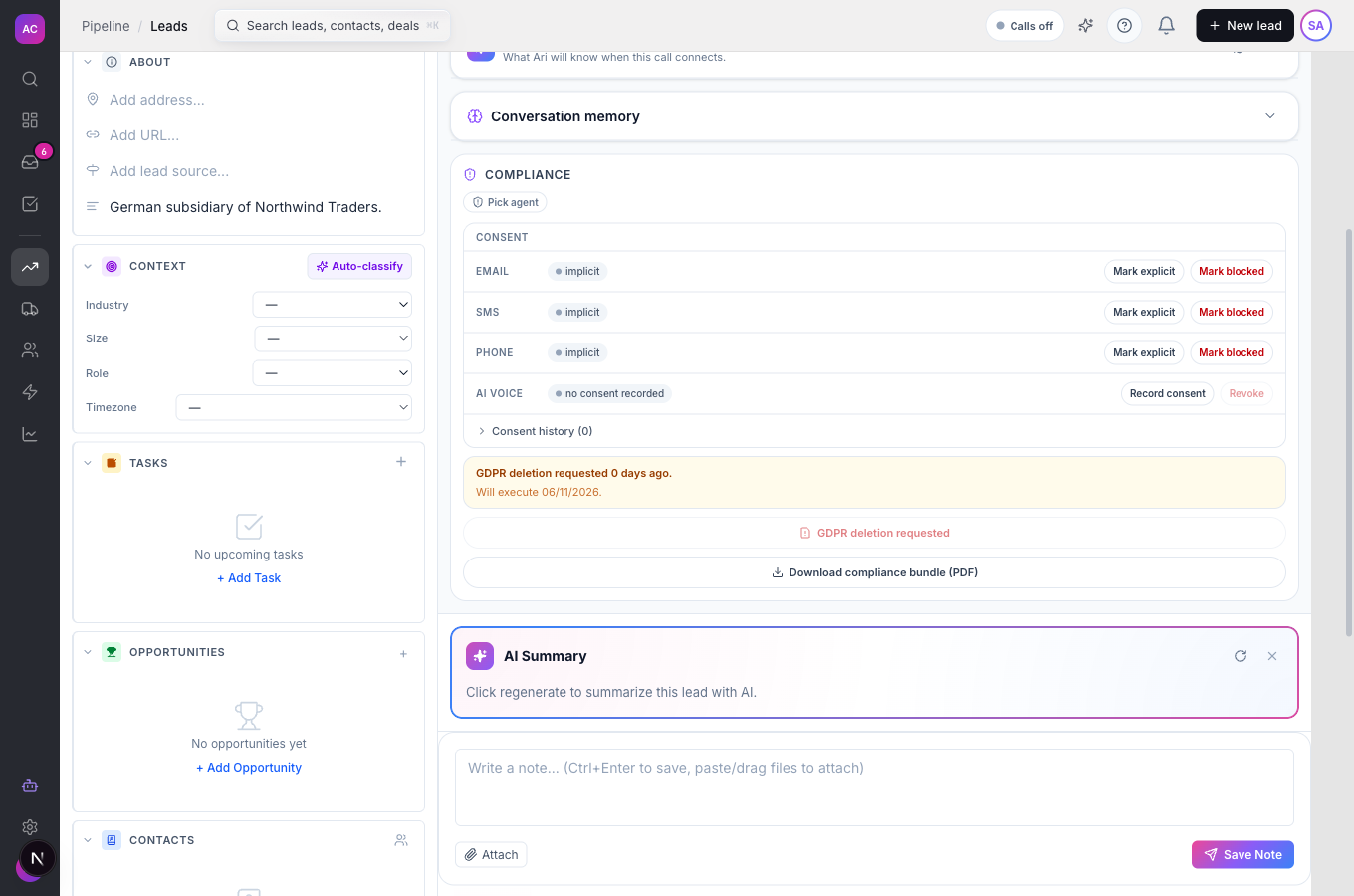Mark EMAIL consent as explicit
The image size is (1354, 896).
tap(1144, 271)
